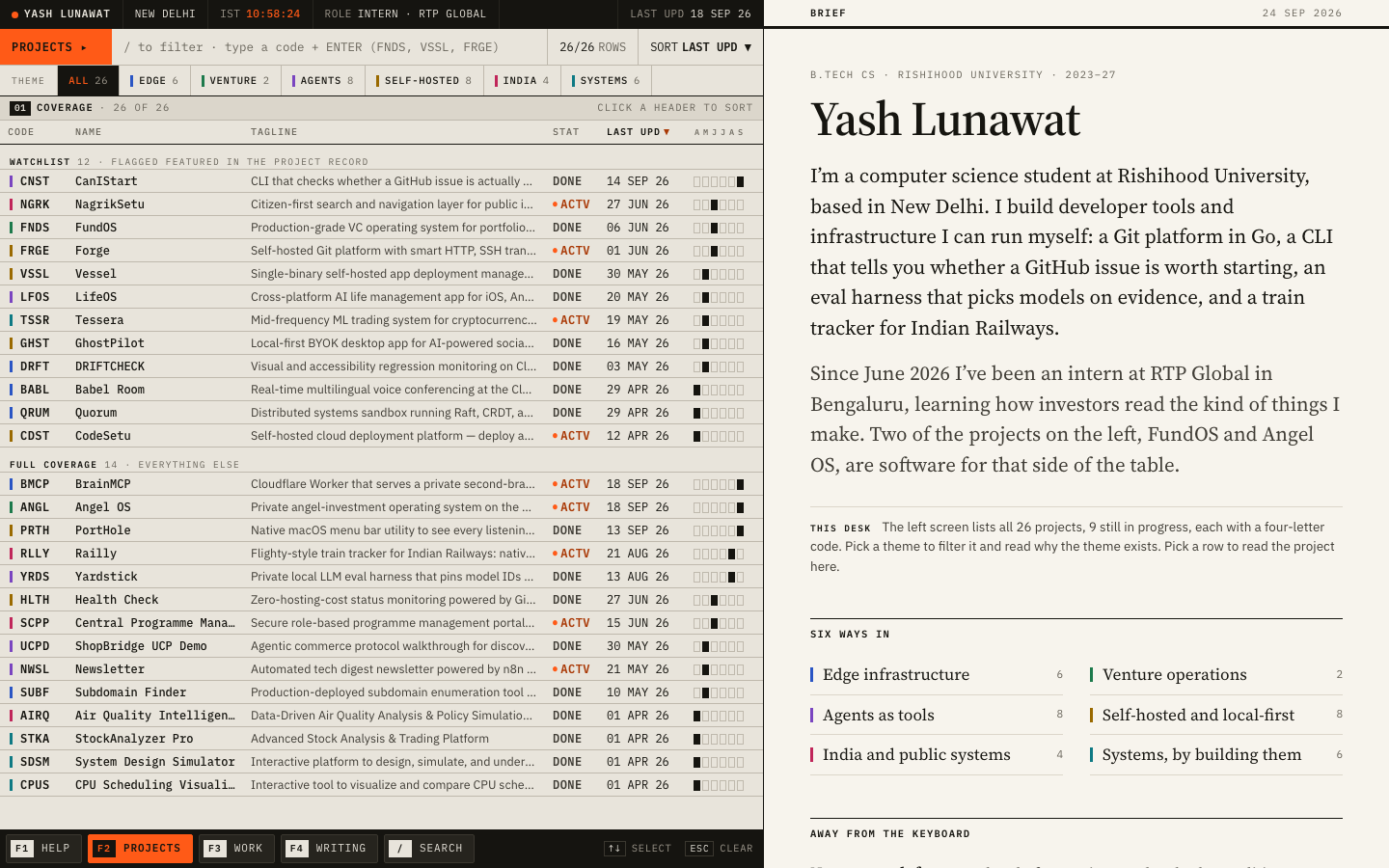Select the STKA StockAnalyzer Pro row

pyautogui.click(x=381, y=739)
